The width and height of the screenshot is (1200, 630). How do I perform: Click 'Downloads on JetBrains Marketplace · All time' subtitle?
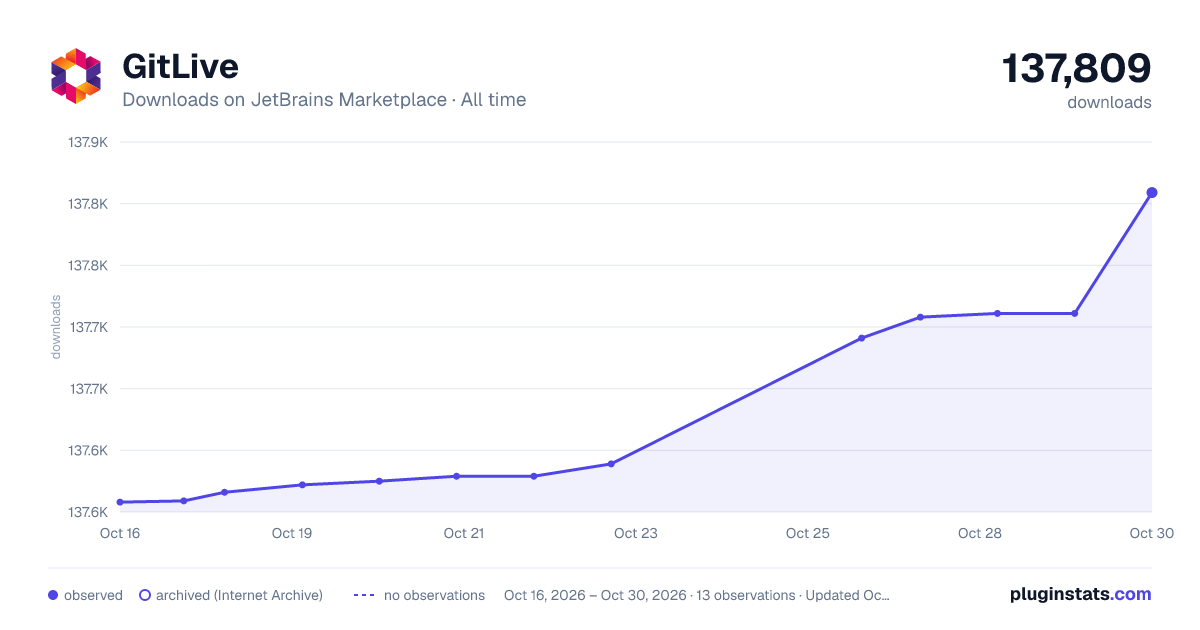pos(324,100)
